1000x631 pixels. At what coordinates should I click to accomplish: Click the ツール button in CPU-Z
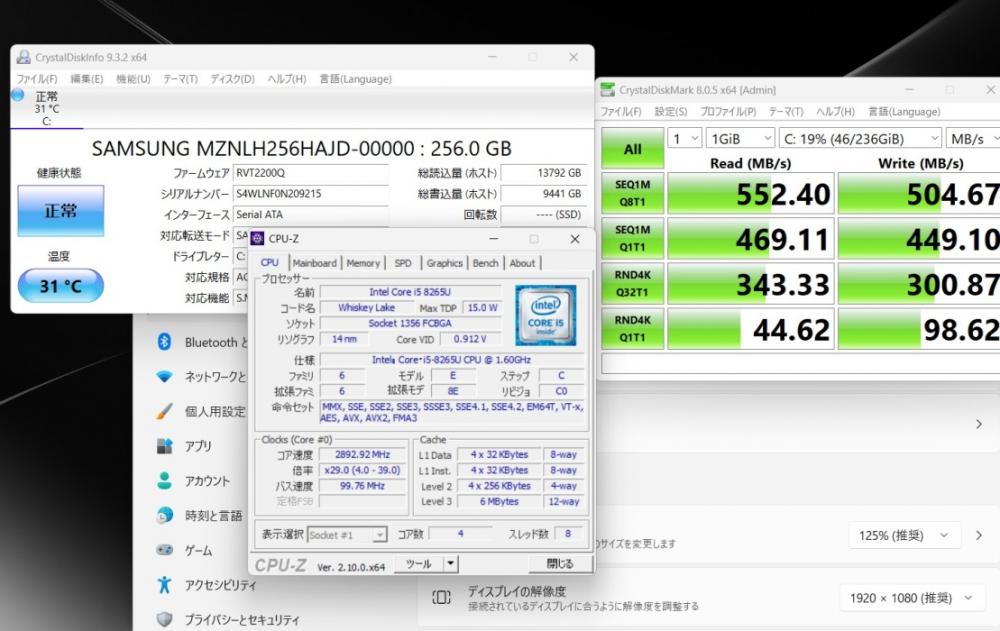point(419,563)
